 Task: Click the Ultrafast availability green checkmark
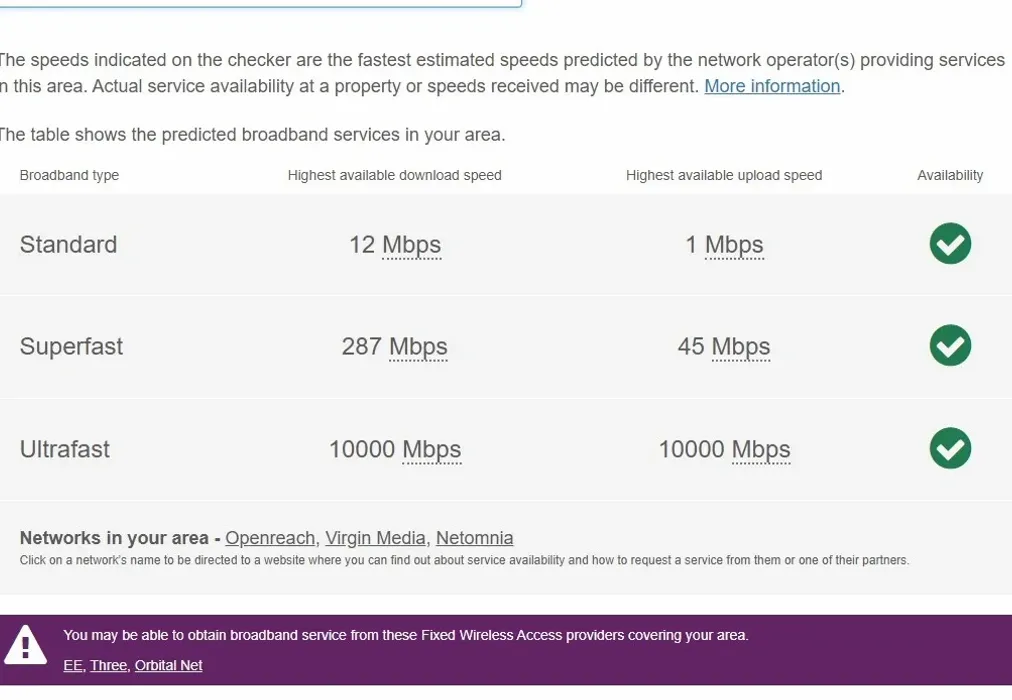[x=950, y=448]
